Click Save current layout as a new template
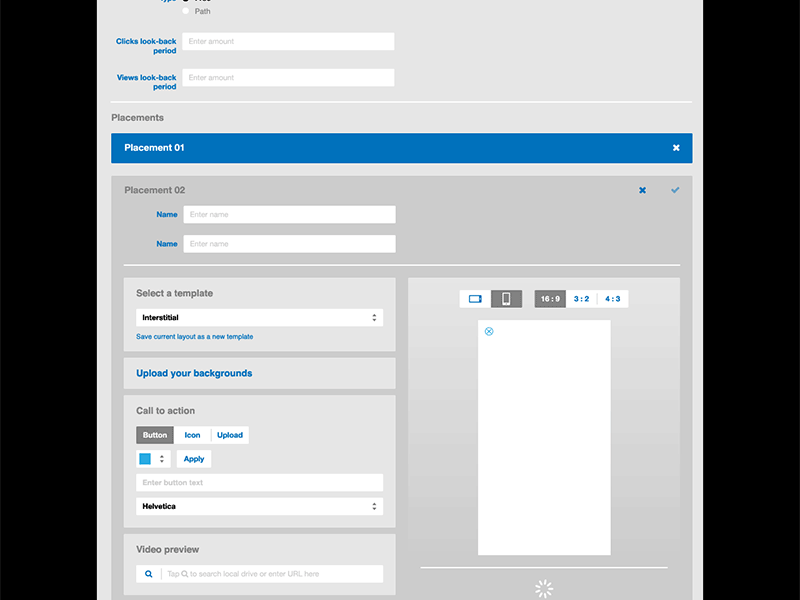800x600 pixels. (194, 337)
